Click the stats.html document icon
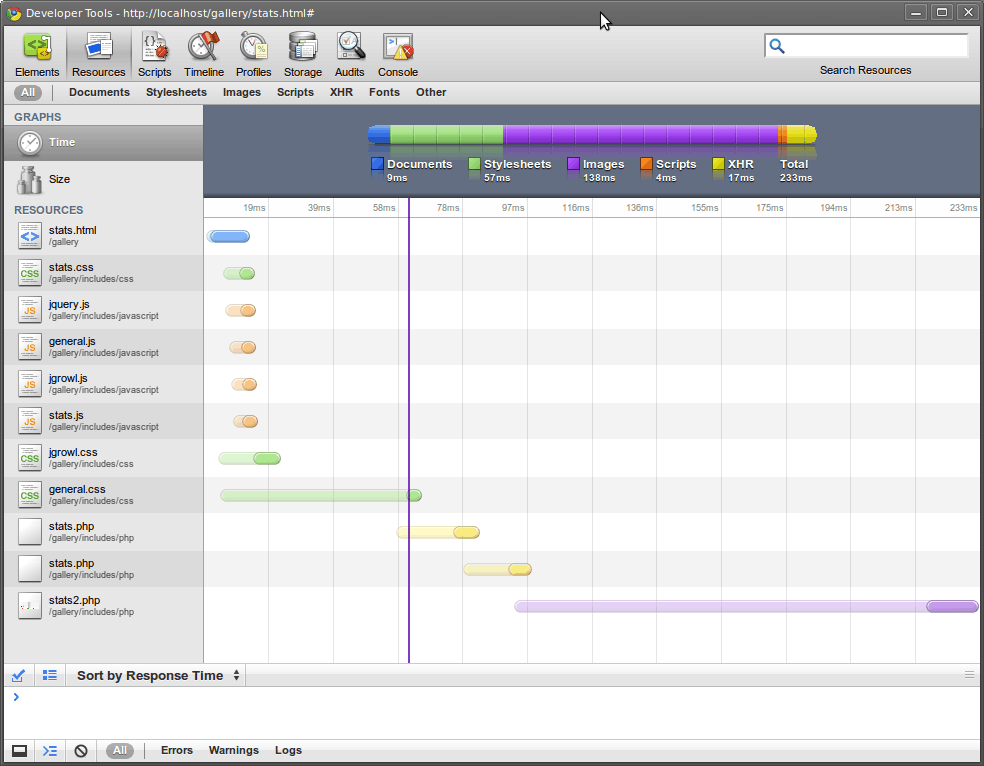Image resolution: width=984 pixels, height=766 pixels. (x=29, y=236)
